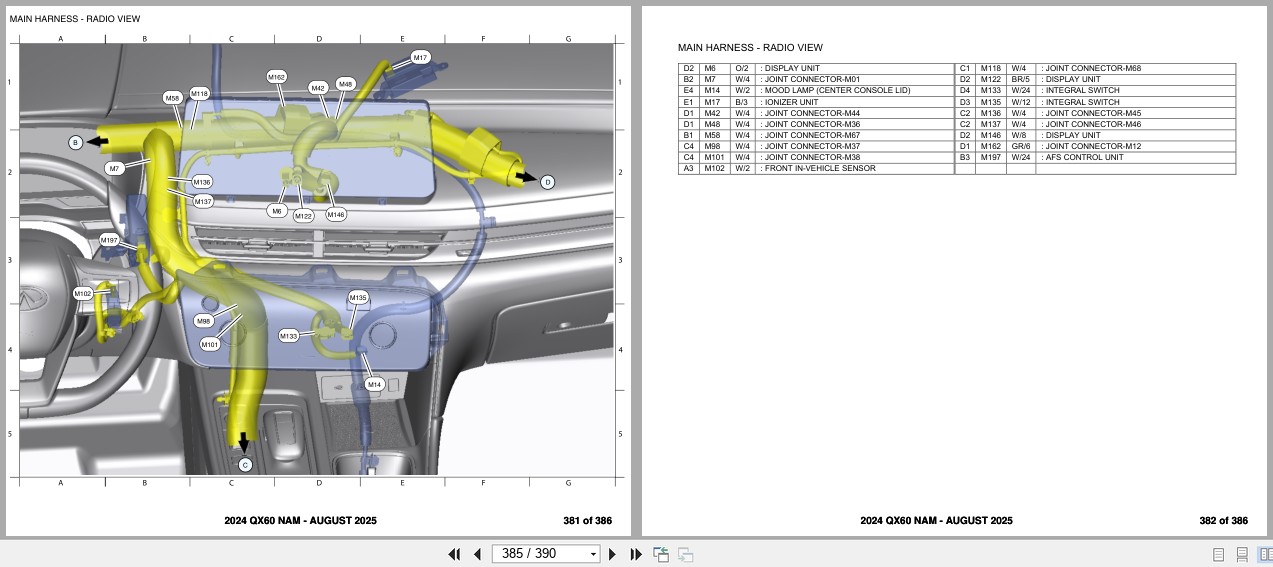Click connector label M136 in the diagram
Image resolution: width=1273 pixels, height=567 pixels.
click(202, 182)
